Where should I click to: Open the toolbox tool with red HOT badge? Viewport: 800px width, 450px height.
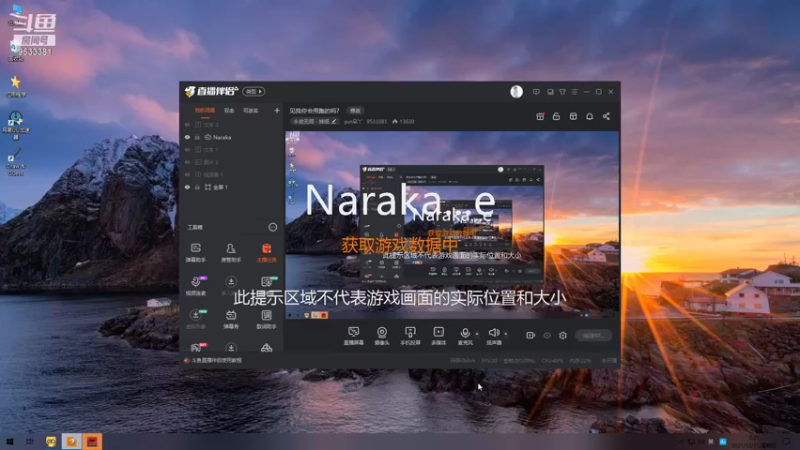[x=196, y=347]
